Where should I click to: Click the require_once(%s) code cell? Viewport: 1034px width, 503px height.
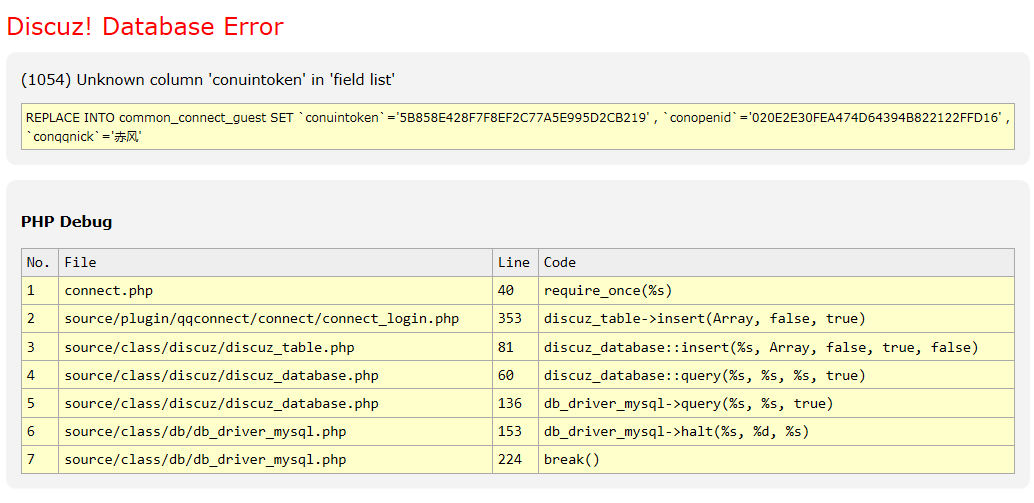pos(608,291)
